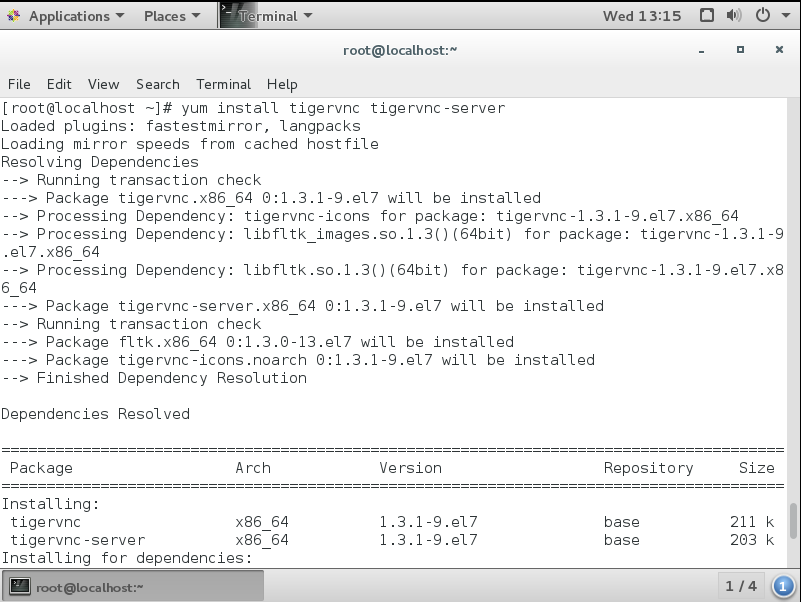
Task: Expand the Applications menu arrow
Action: pos(120,16)
